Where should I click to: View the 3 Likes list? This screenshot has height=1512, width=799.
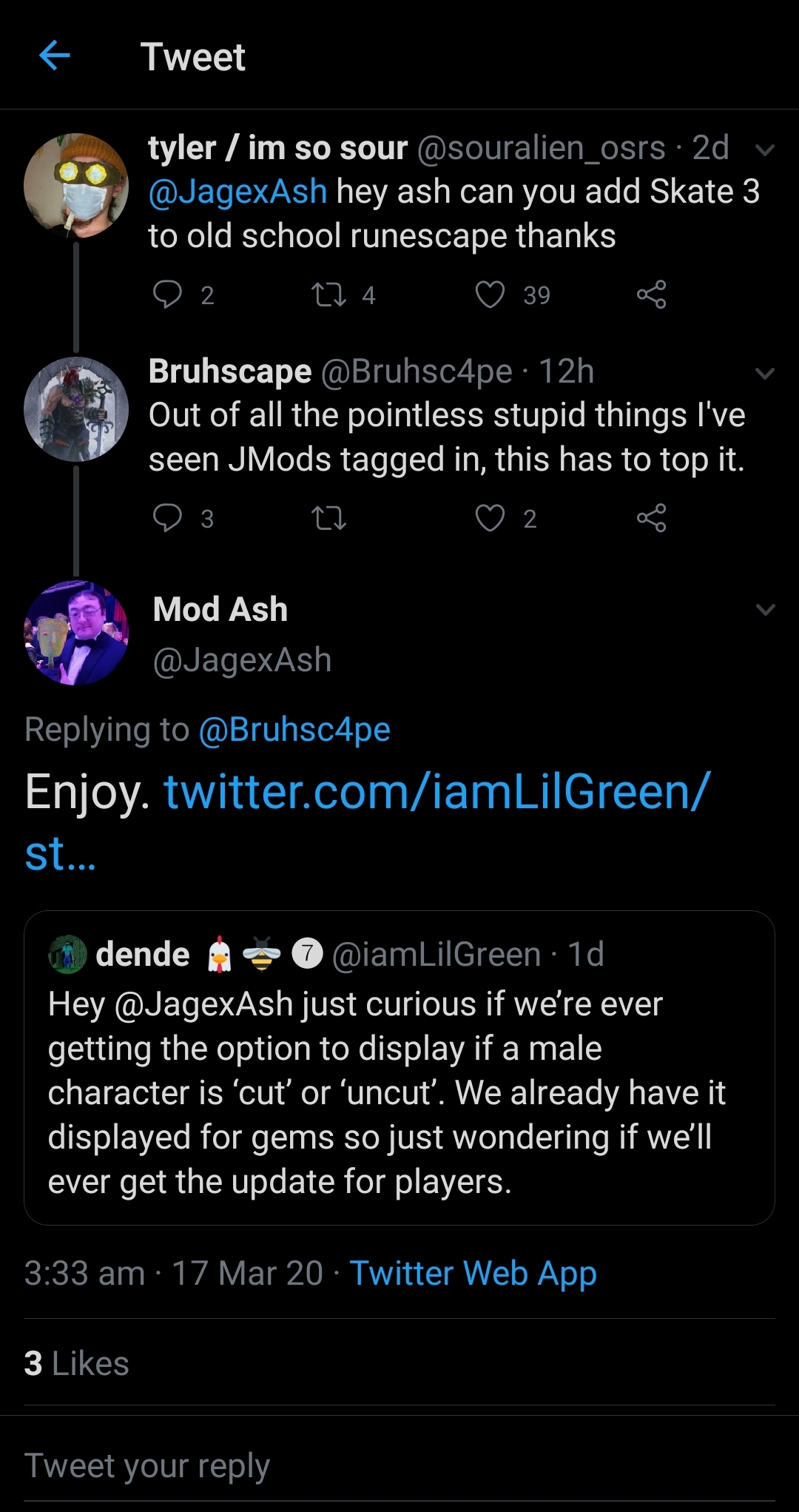pos(77,1363)
